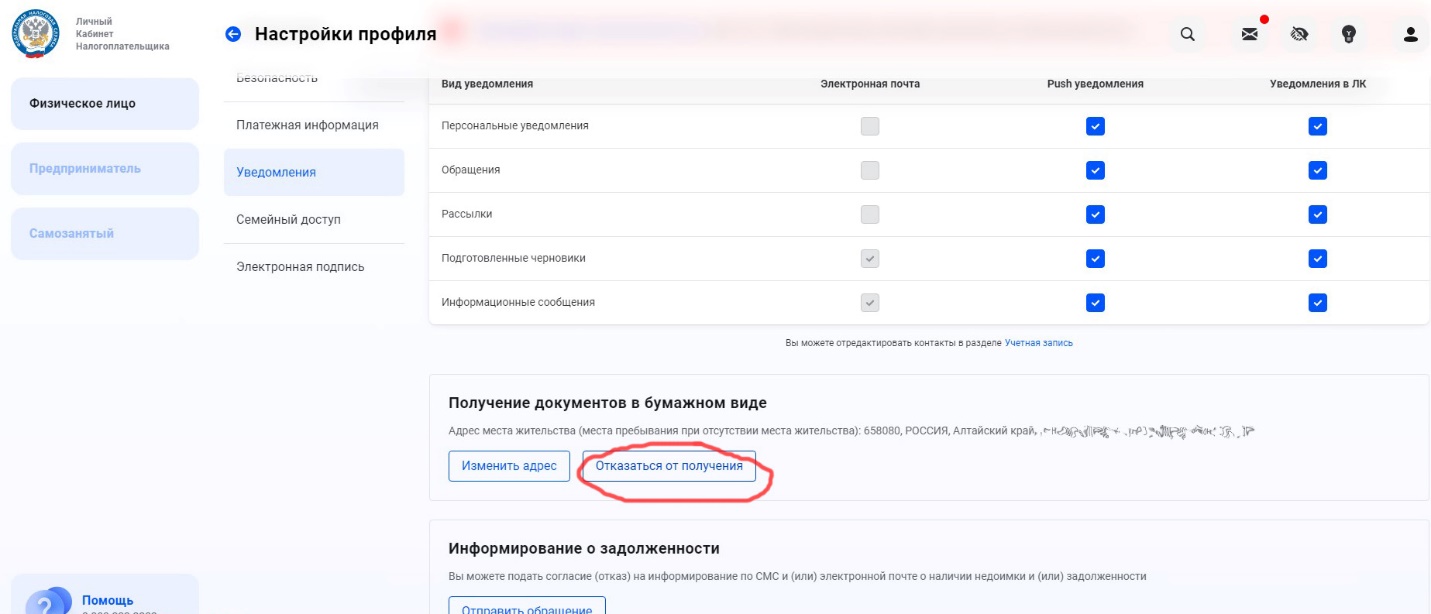
Task: Click the Личный Кабинет Налогоплательщика title
Action: tap(123, 34)
